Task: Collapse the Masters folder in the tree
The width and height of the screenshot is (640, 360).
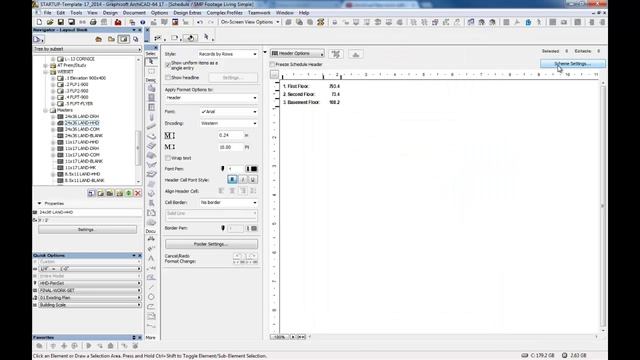Action: coord(46,110)
